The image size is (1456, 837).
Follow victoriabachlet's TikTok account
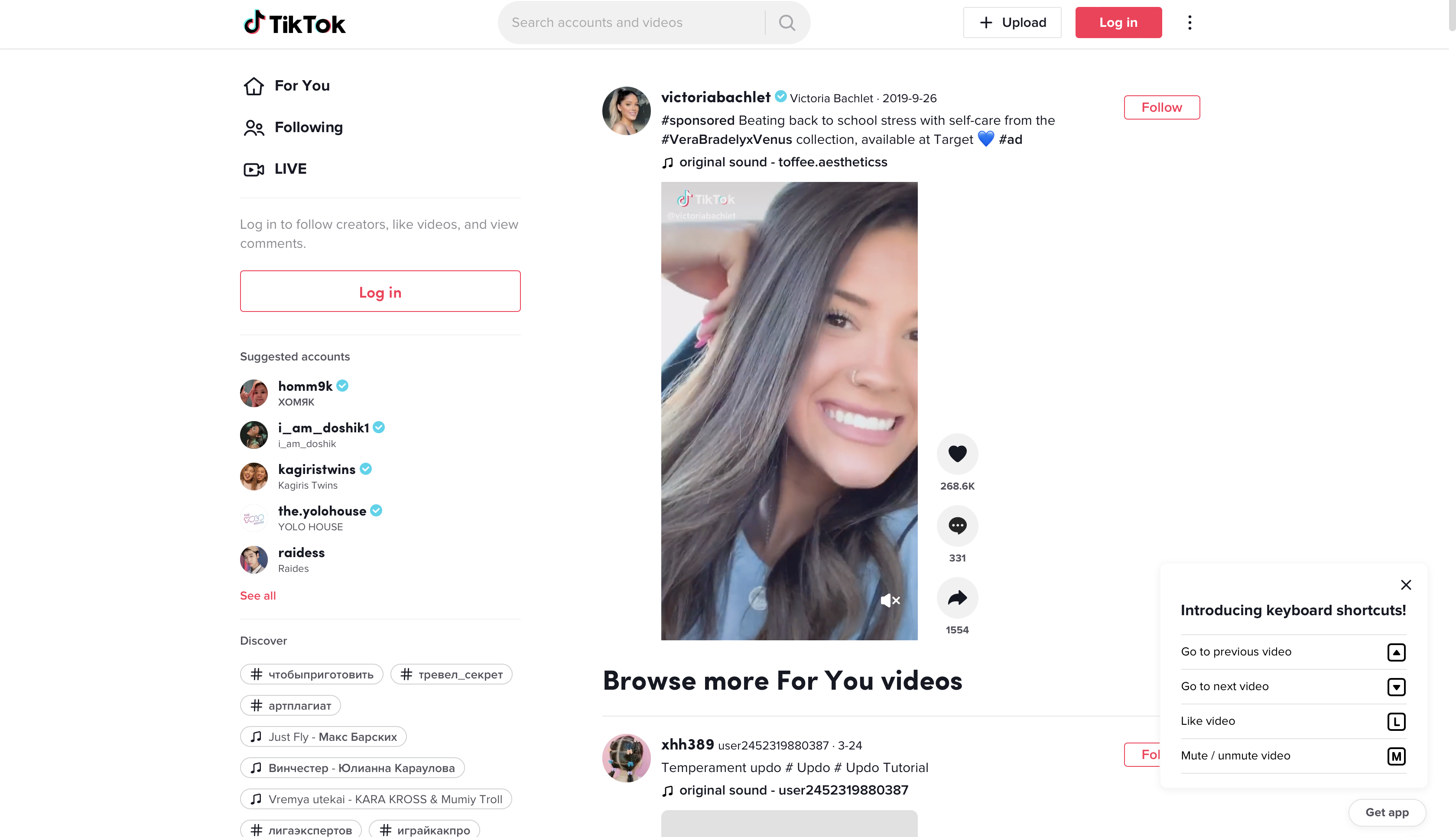click(1161, 107)
